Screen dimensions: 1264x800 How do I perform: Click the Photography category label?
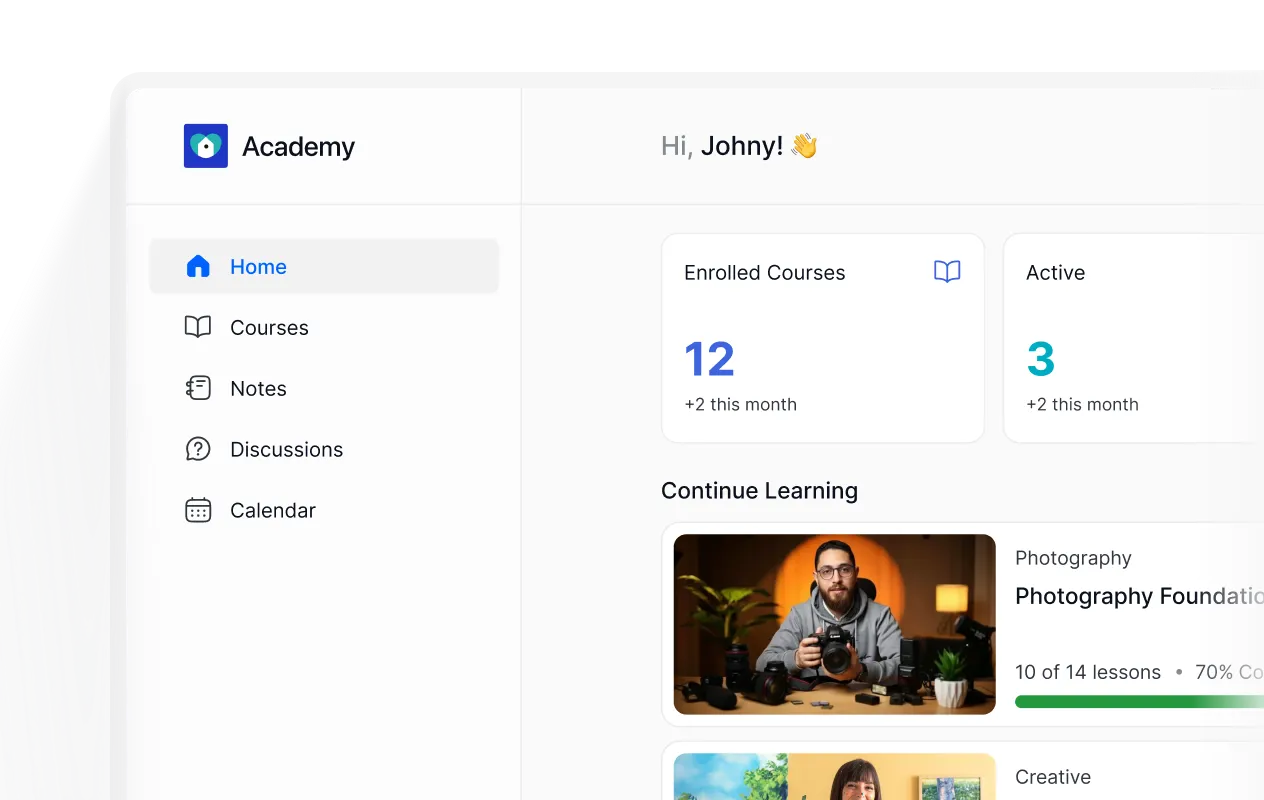(1073, 558)
